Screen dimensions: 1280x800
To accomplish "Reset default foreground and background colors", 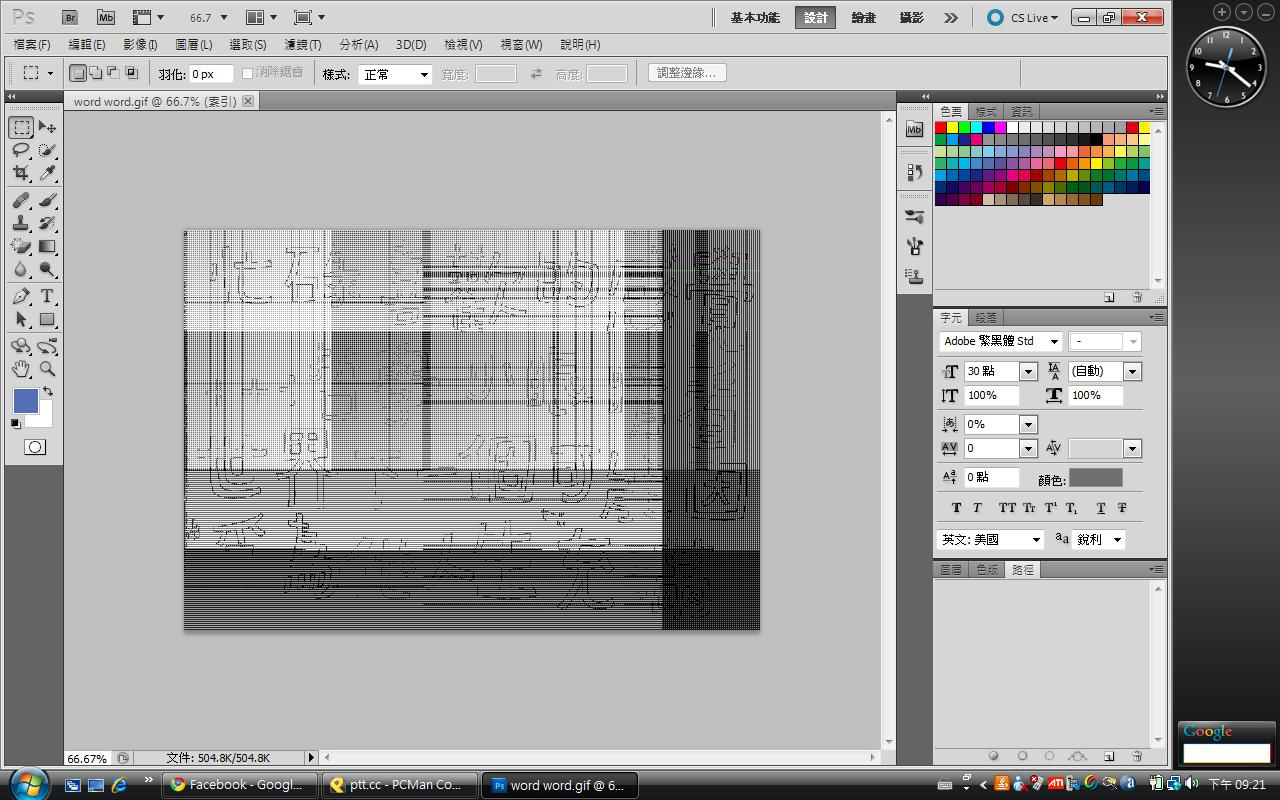I will click(15, 423).
